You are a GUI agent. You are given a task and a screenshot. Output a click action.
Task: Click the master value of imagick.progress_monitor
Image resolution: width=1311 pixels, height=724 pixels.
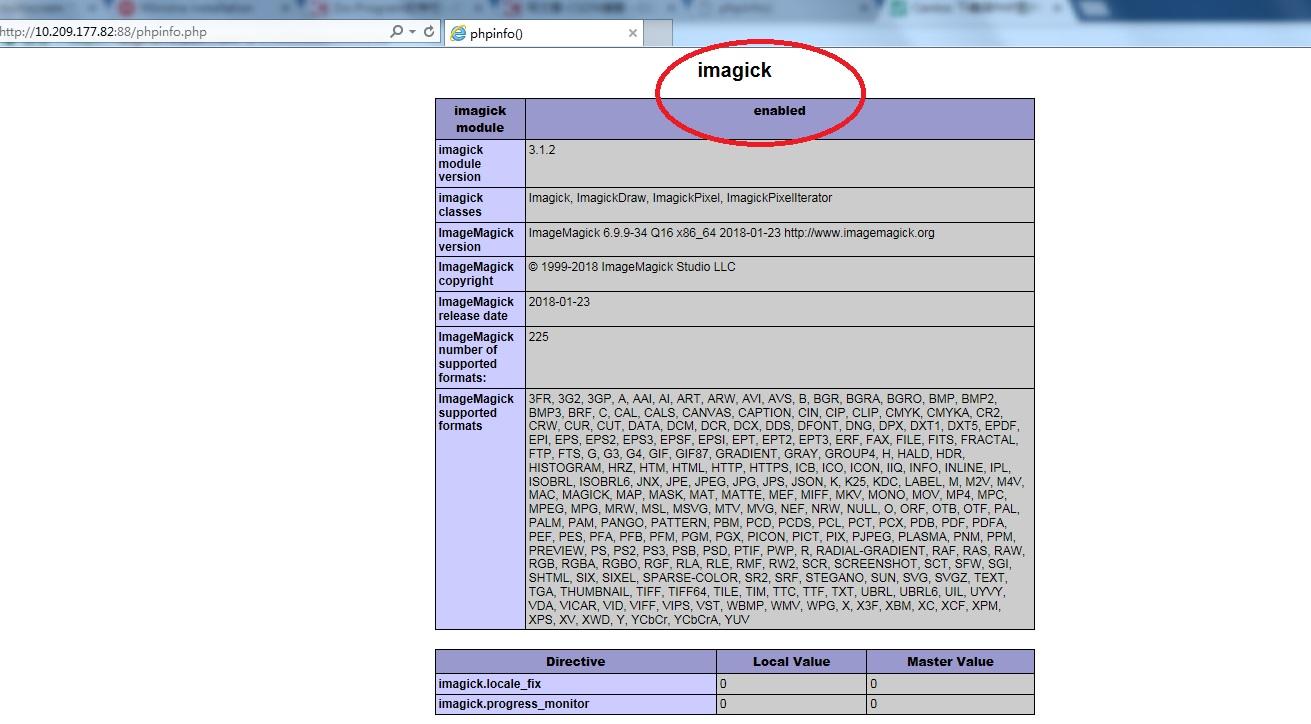pyautogui.click(x=950, y=704)
